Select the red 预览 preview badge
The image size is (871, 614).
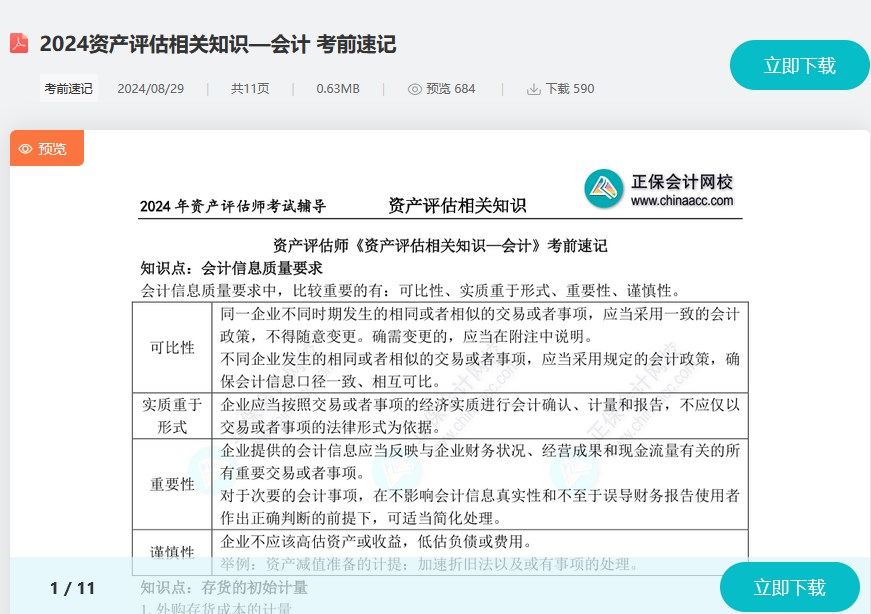(x=46, y=148)
